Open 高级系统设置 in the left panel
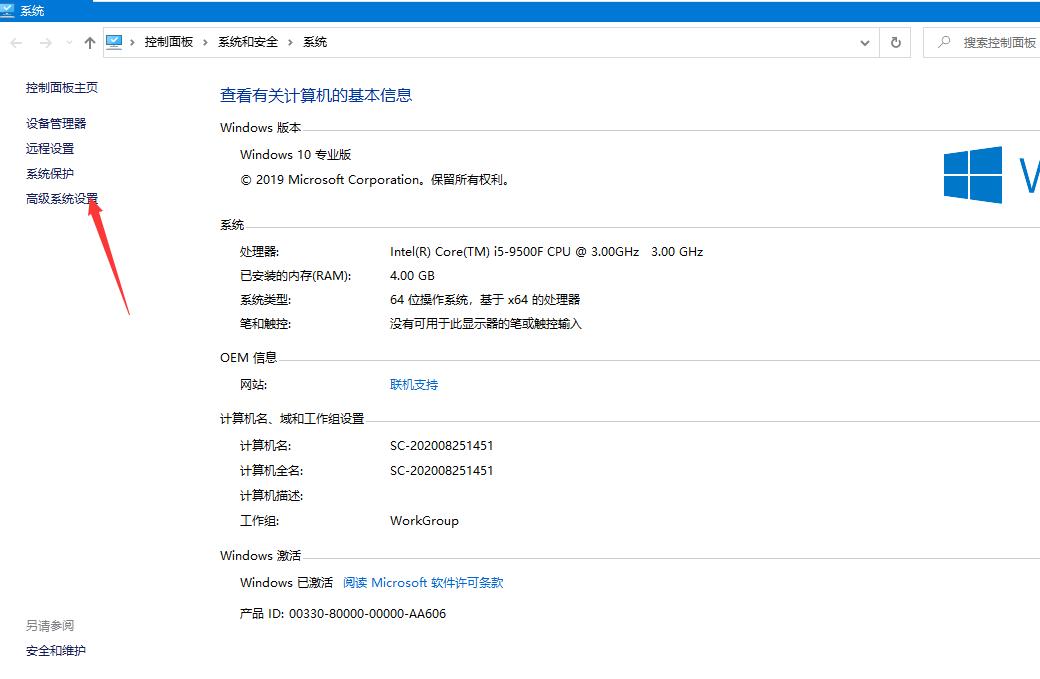 click(x=60, y=199)
